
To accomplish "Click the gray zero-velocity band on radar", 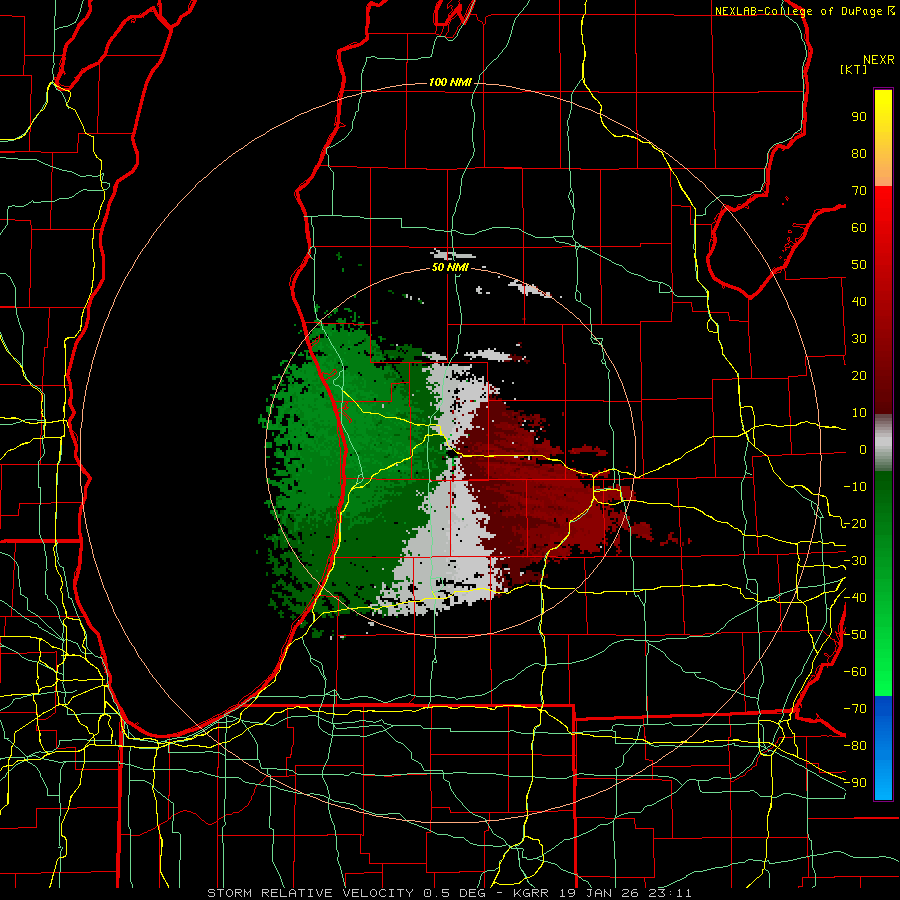I will (453, 534).
